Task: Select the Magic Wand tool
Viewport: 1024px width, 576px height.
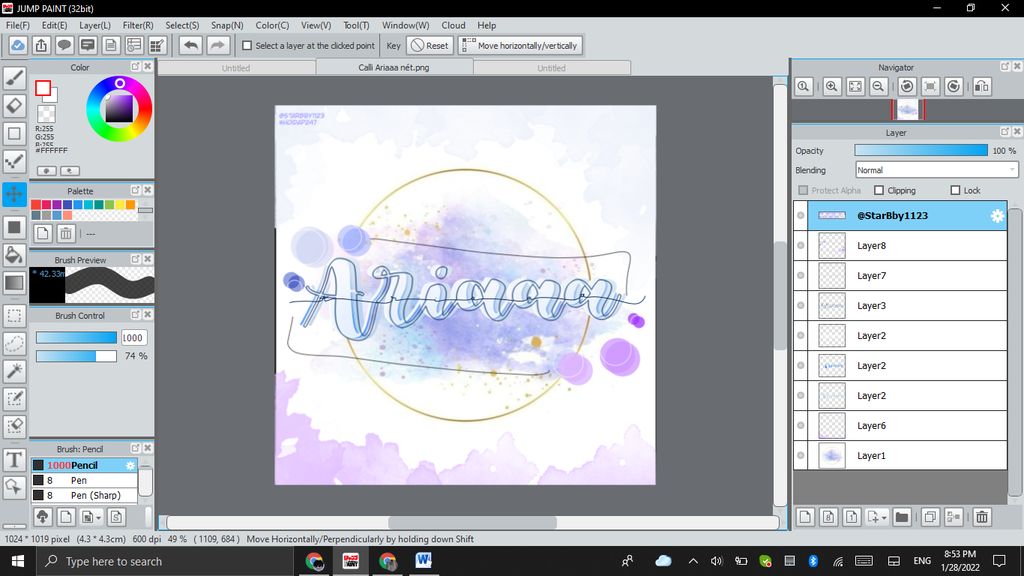Action: click(14, 371)
